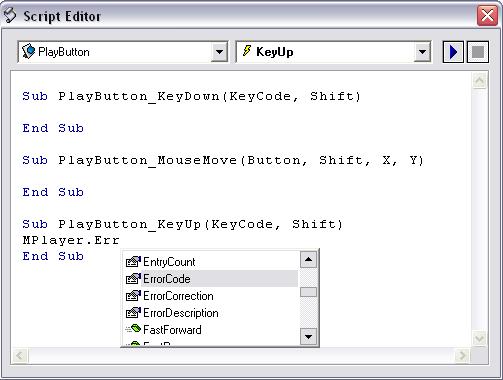Click the Sub PlayButton_MouseMove code line

coord(223,161)
